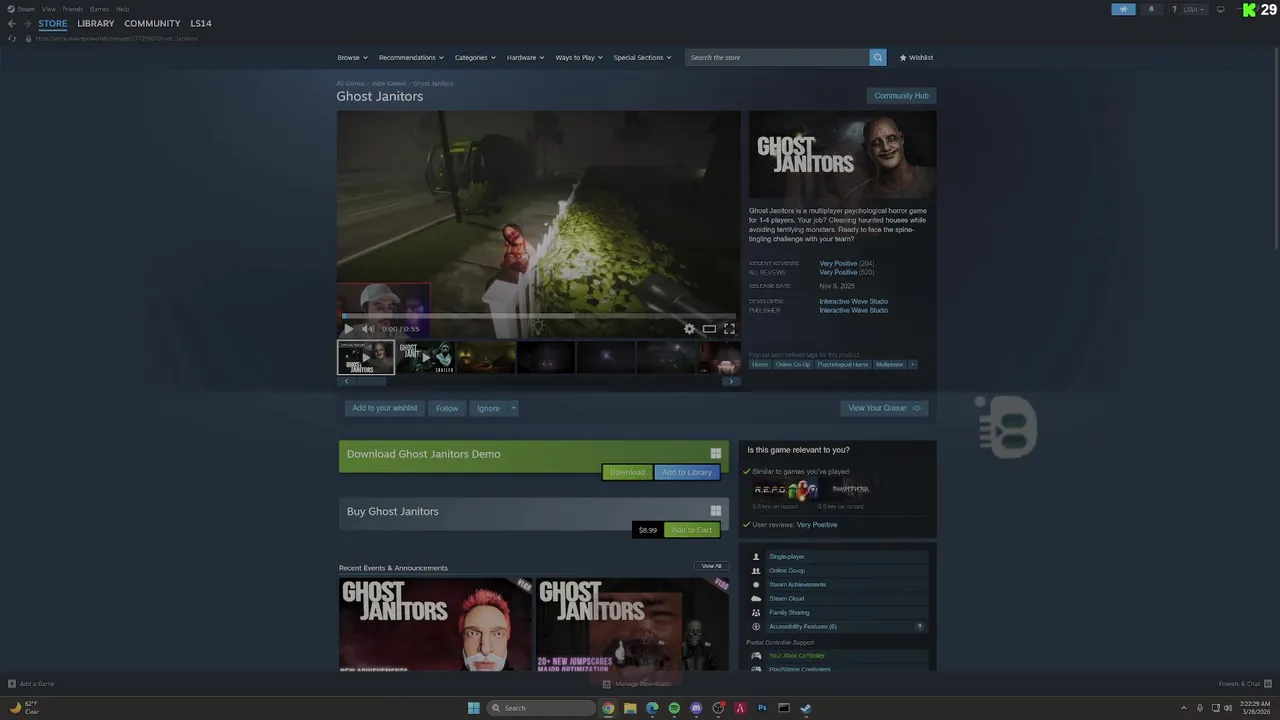Click View Your Queue button
1280x720 pixels.
[884, 408]
